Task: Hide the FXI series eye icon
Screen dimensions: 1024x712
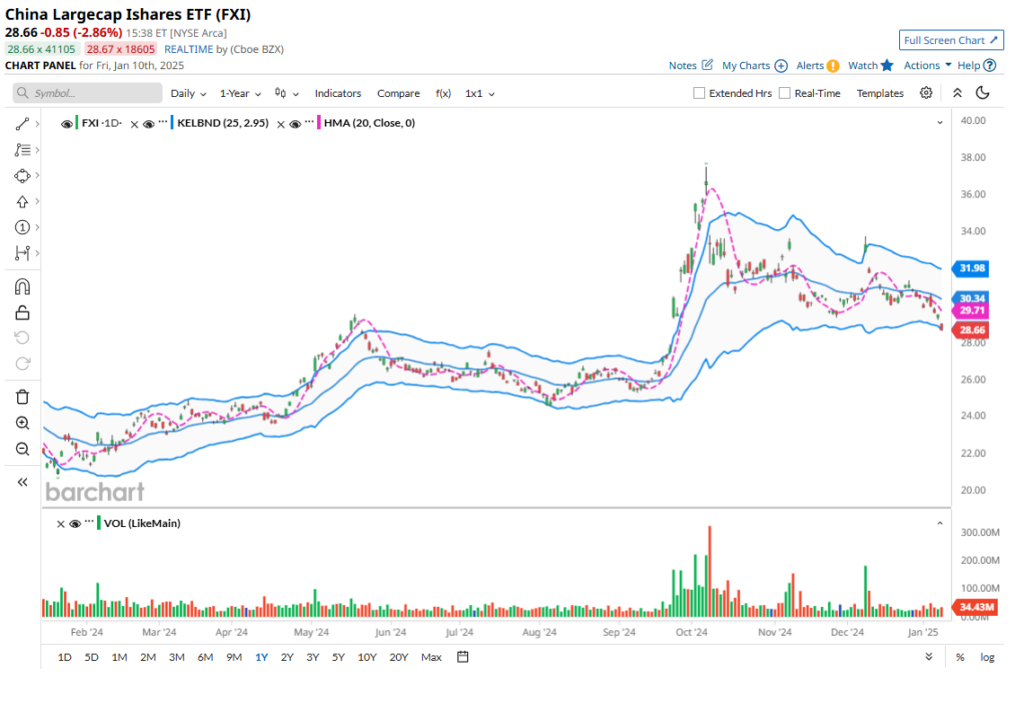Action: pyautogui.click(x=67, y=123)
